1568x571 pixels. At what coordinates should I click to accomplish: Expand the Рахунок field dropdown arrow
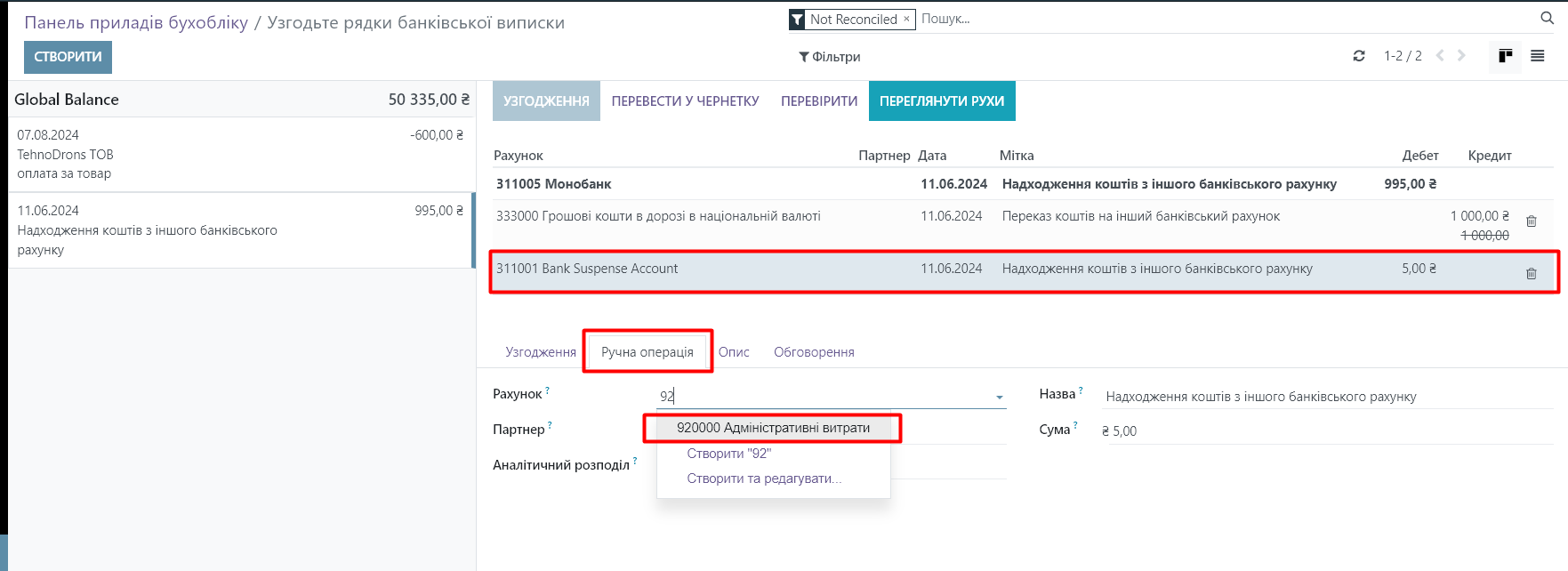tap(1000, 398)
